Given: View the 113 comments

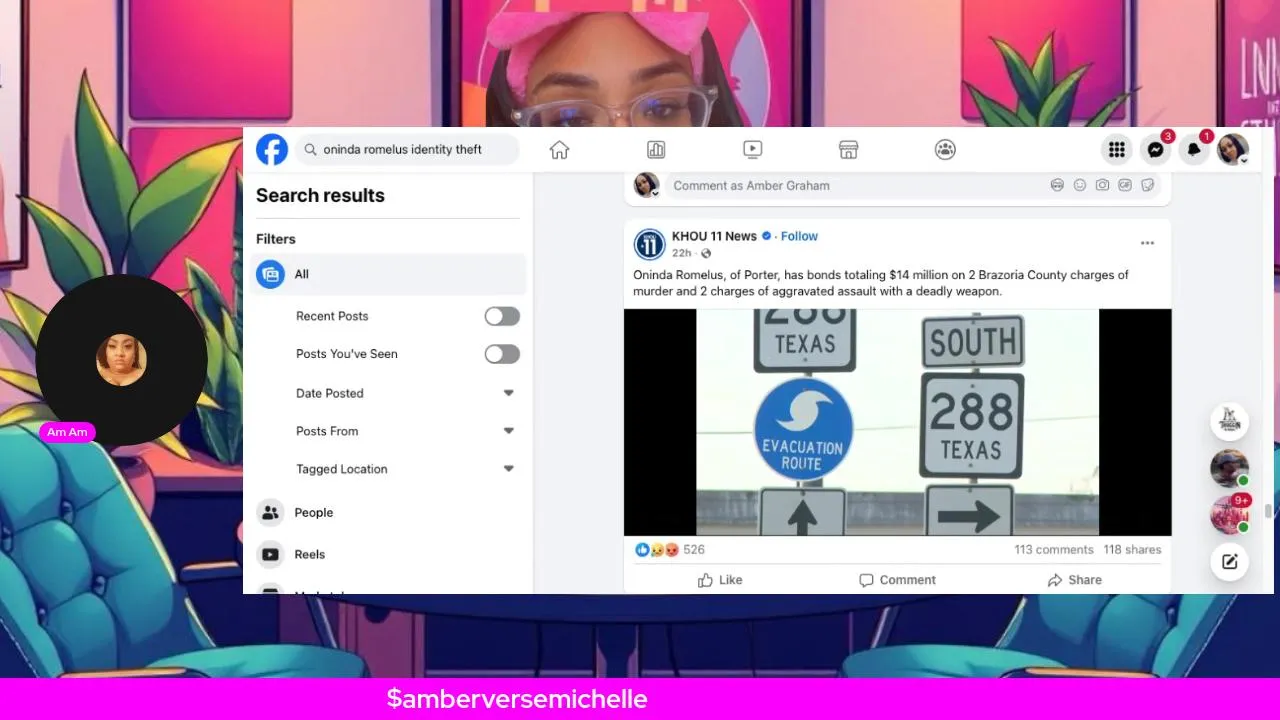Looking at the screenshot, I should point(1054,550).
